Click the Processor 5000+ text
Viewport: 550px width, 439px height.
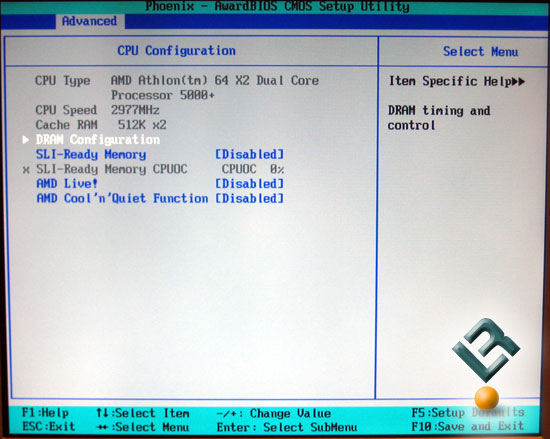click(x=163, y=95)
